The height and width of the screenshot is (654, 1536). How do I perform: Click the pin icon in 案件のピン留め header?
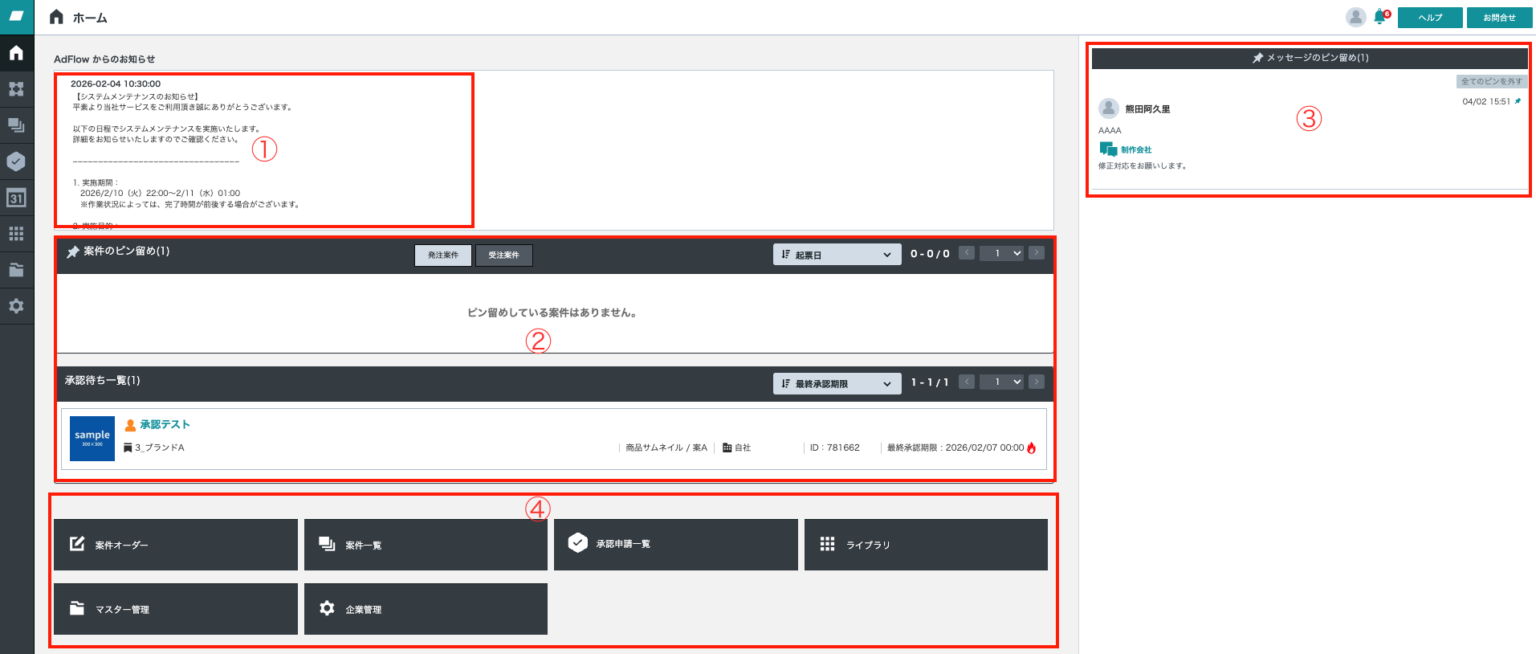click(x=72, y=253)
